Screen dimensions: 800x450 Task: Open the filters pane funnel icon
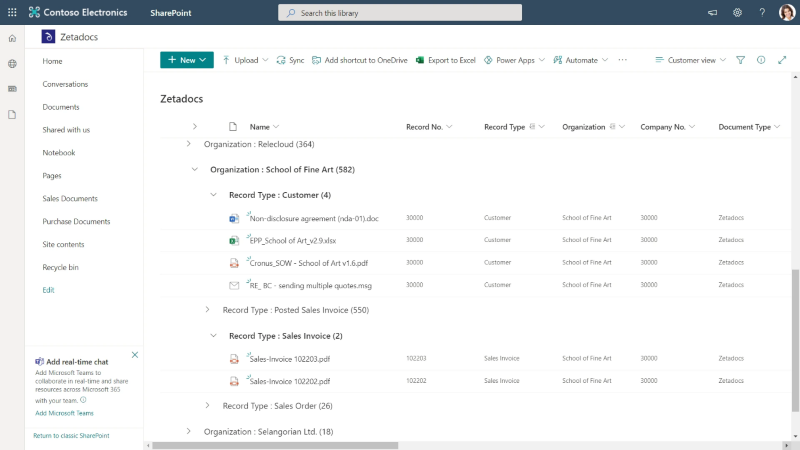click(x=740, y=60)
